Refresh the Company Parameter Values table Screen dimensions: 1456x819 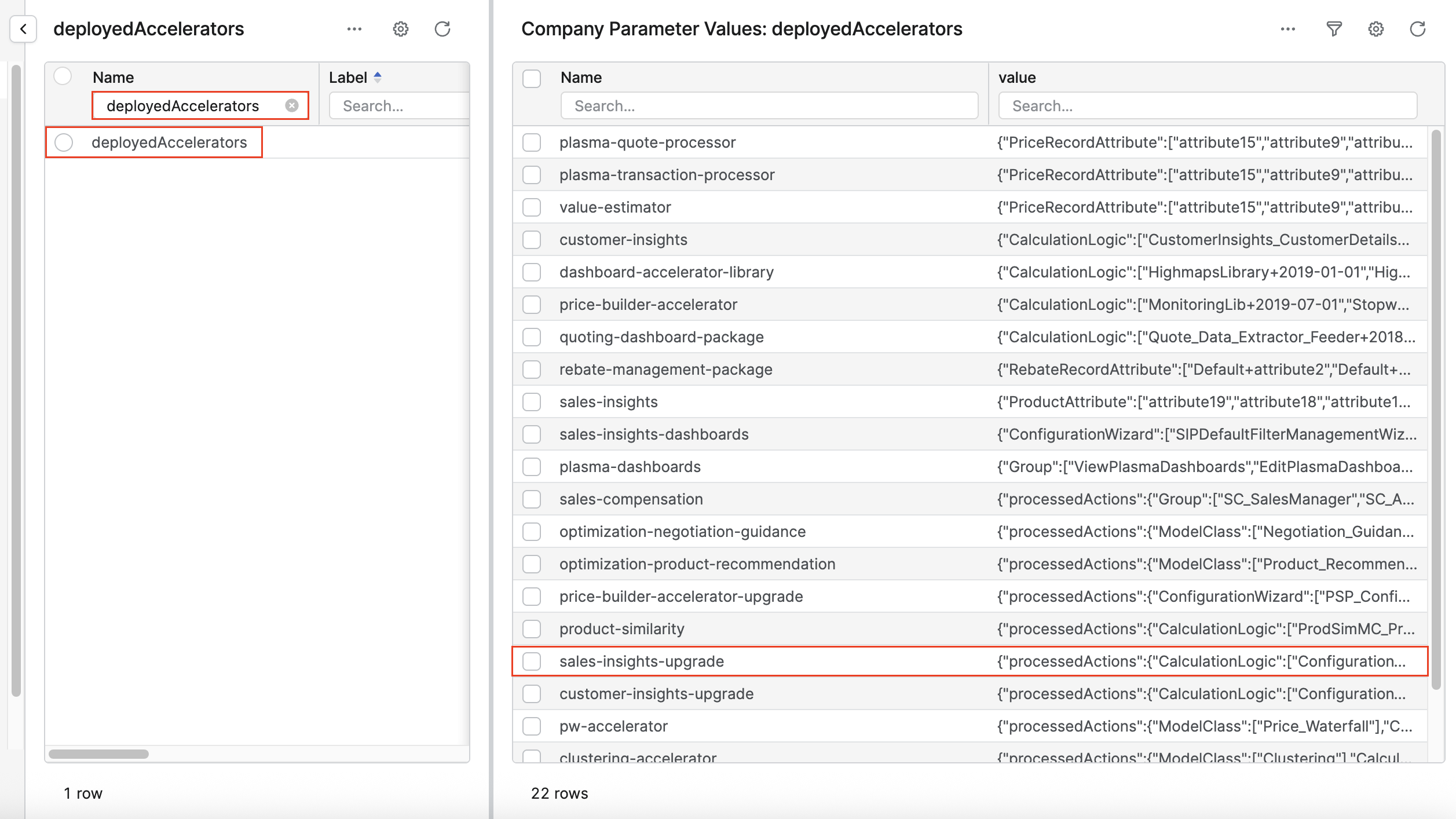[x=1417, y=29]
